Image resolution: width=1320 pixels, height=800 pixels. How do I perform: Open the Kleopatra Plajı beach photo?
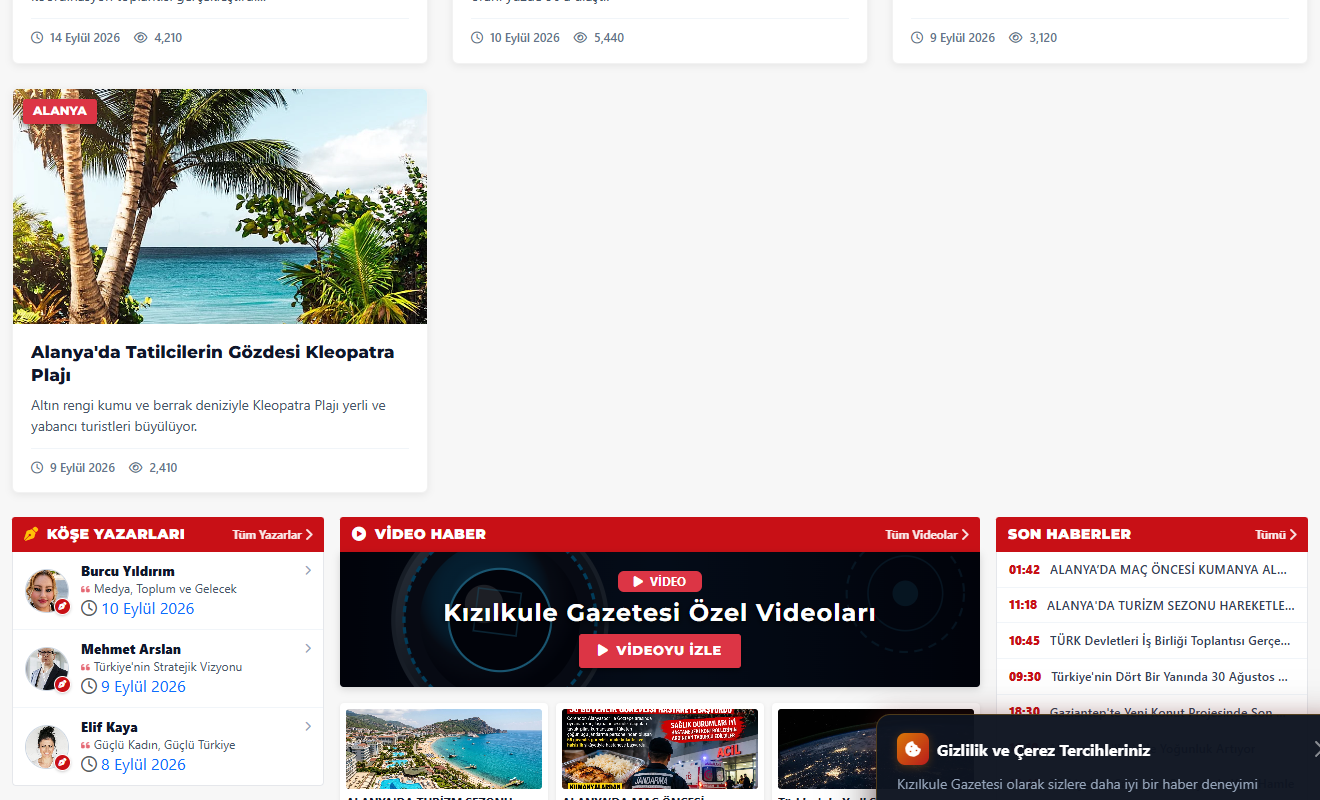tap(220, 207)
